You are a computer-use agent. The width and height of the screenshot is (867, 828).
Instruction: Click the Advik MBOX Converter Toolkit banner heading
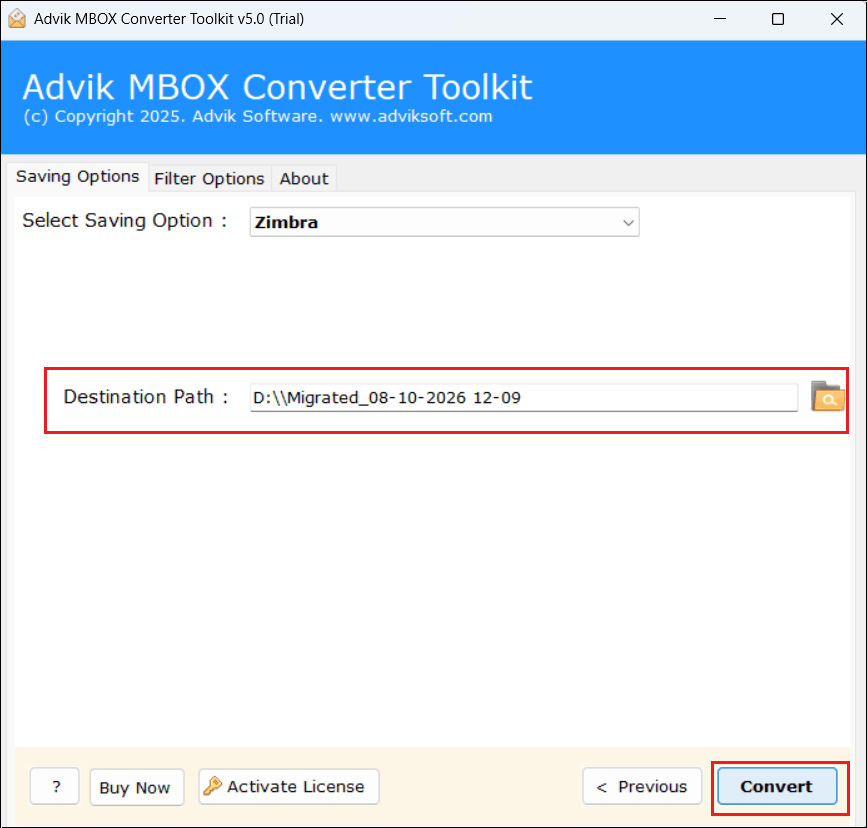(x=277, y=87)
